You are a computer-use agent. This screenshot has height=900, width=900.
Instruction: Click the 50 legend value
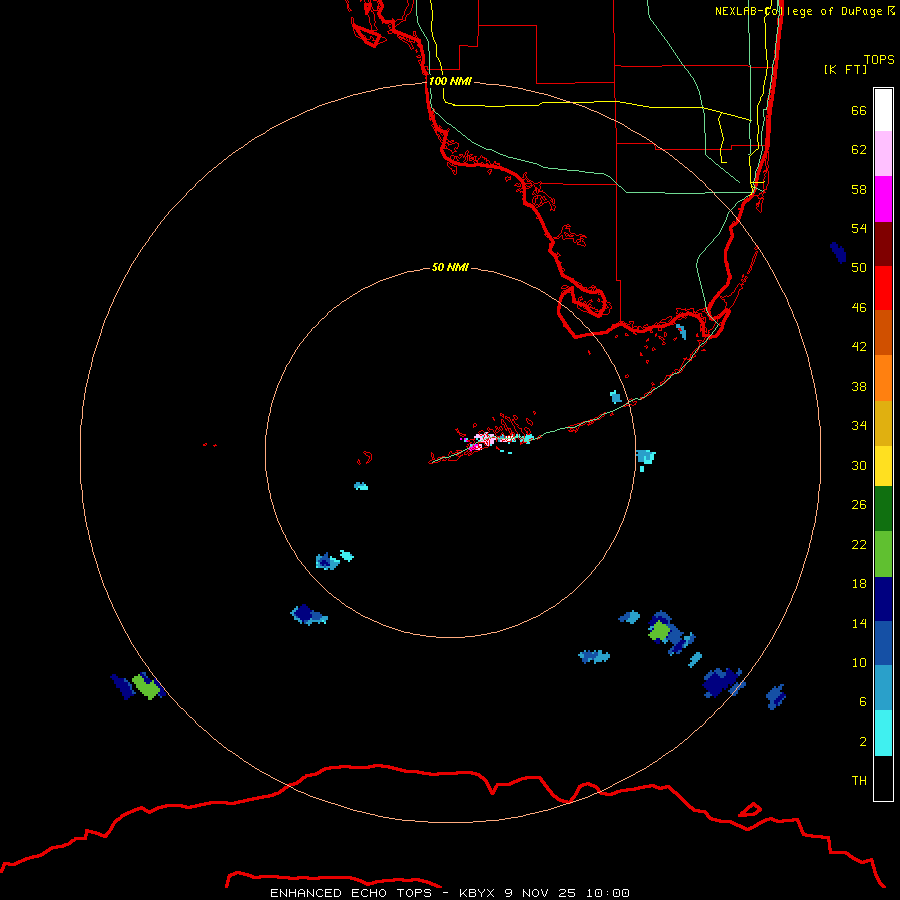[x=859, y=267]
